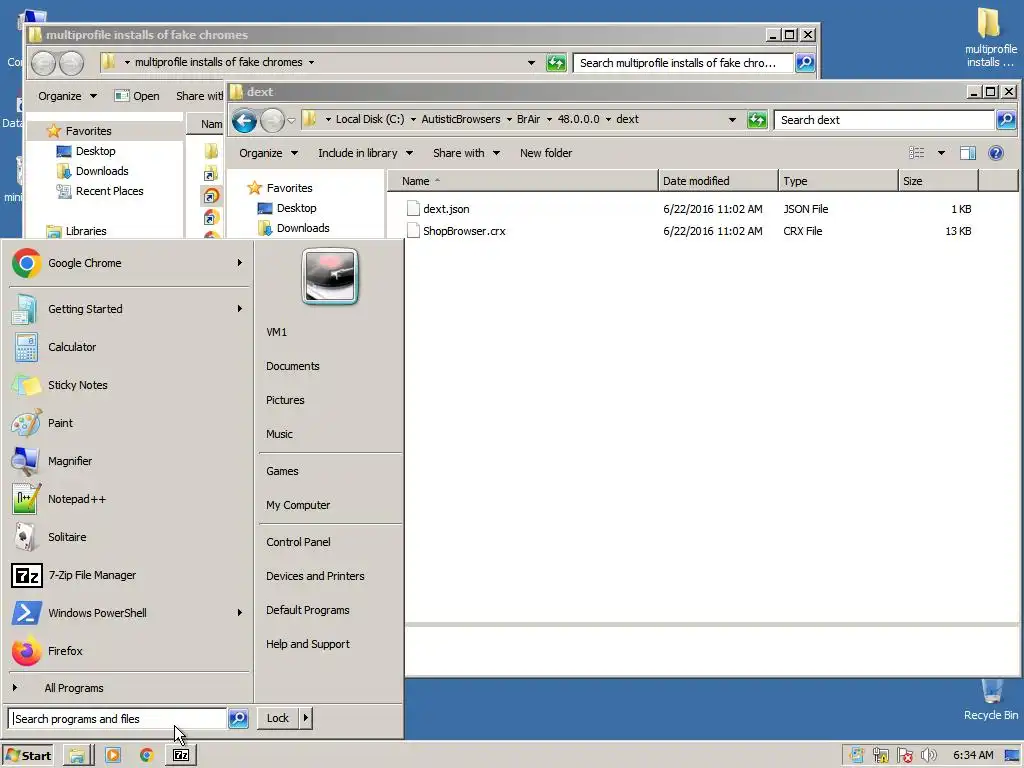This screenshot has height=768, width=1024.
Task: Click search icon in dext window
Action: coord(1006,120)
